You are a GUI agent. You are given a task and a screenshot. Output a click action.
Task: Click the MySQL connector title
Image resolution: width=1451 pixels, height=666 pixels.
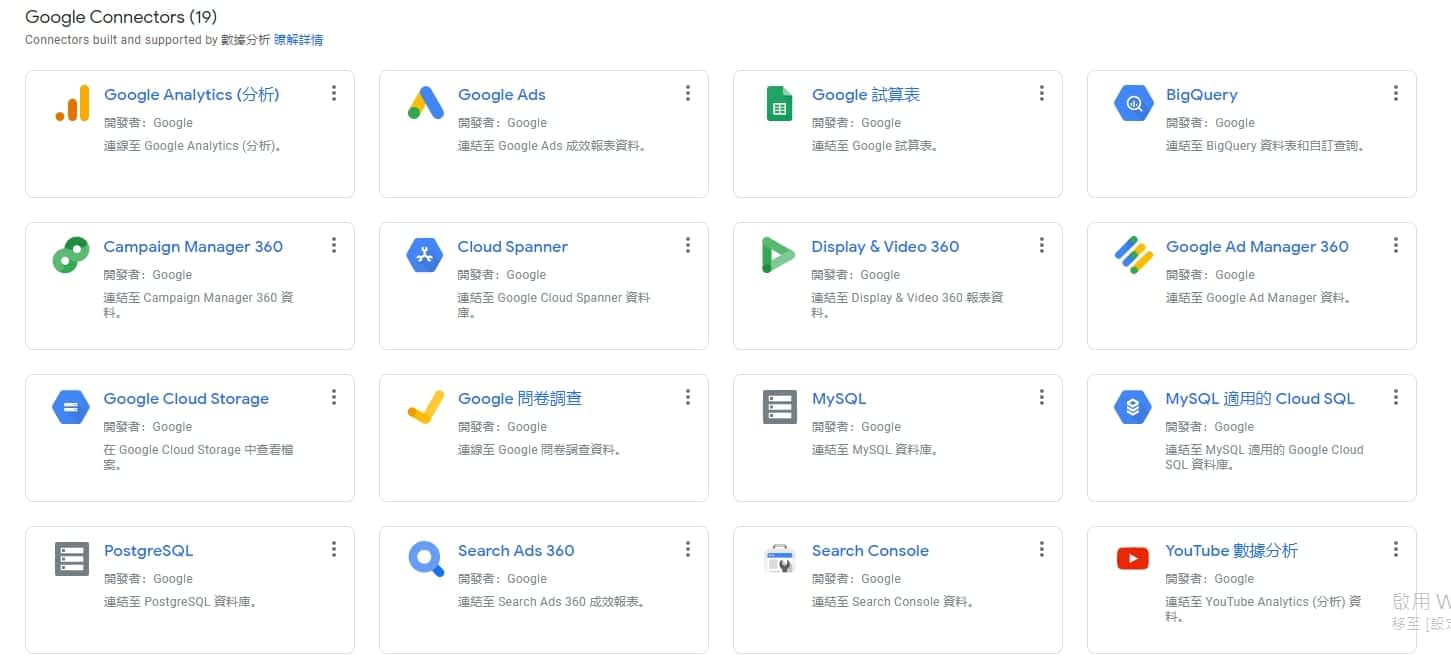click(x=839, y=399)
